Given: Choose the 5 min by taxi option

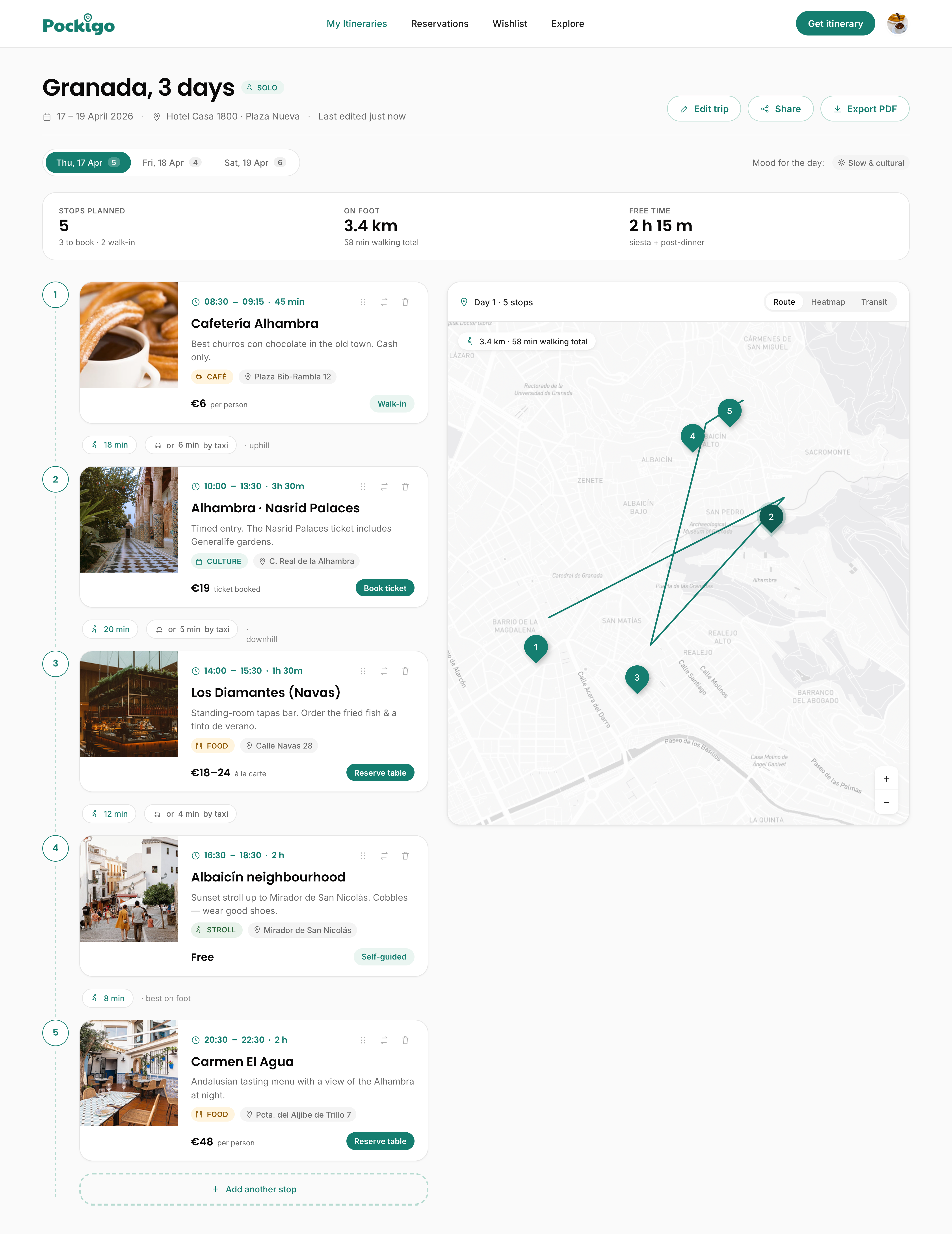Looking at the screenshot, I should coord(192,629).
